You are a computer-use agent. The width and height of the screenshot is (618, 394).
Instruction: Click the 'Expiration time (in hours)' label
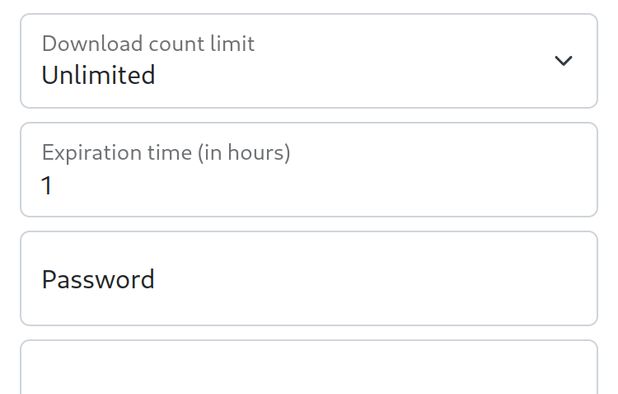[166, 152]
